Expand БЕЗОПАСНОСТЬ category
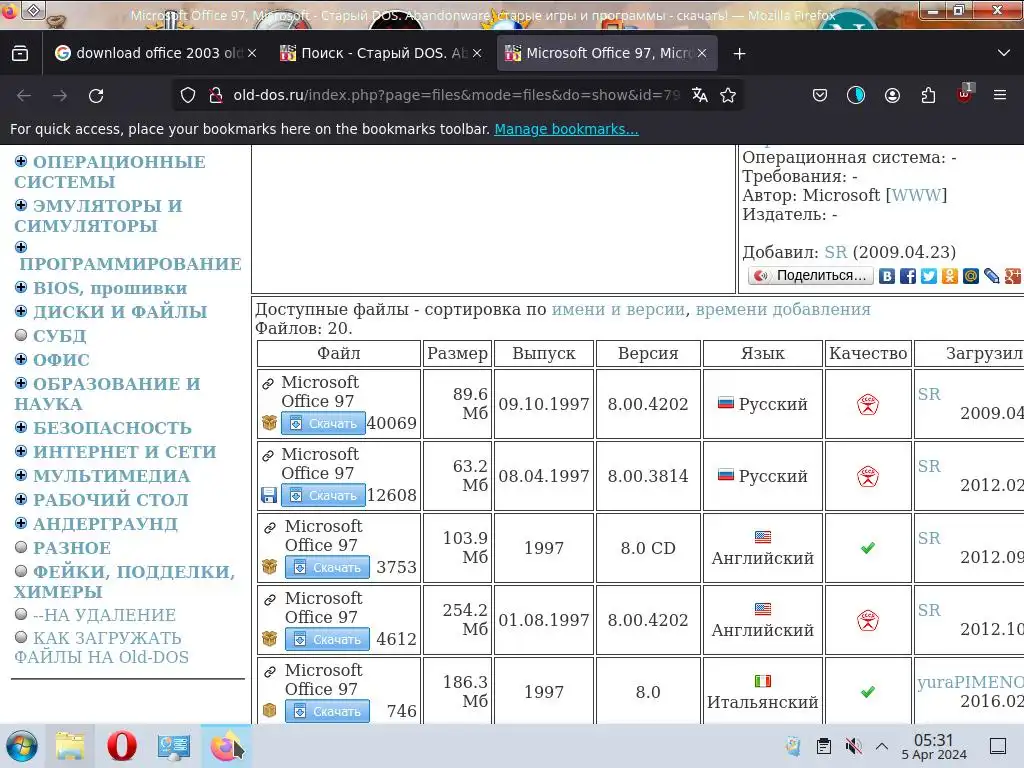Screen dimensions: 1024x768 21,427
